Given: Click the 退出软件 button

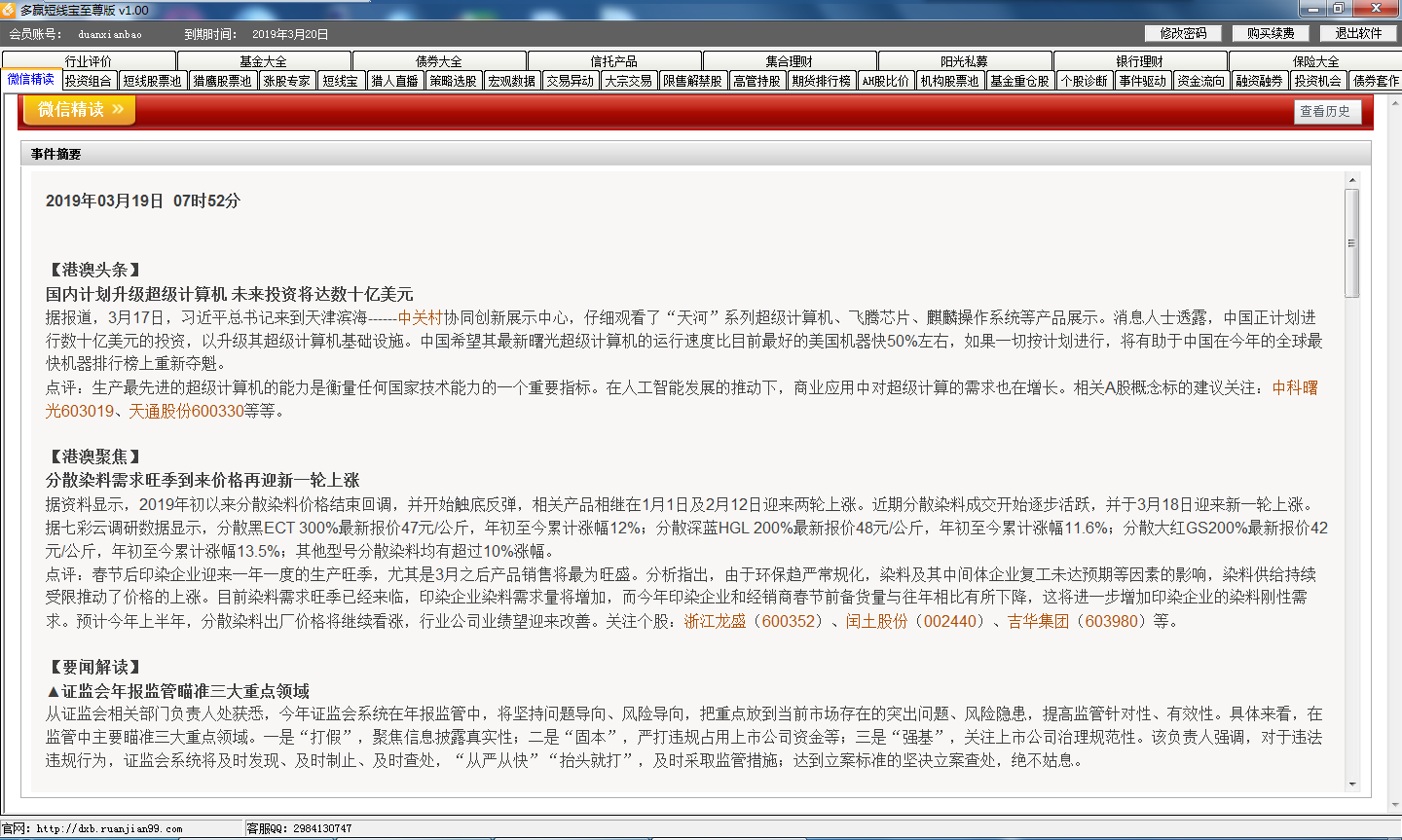Looking at the screenshot, I should point(1358,33).
